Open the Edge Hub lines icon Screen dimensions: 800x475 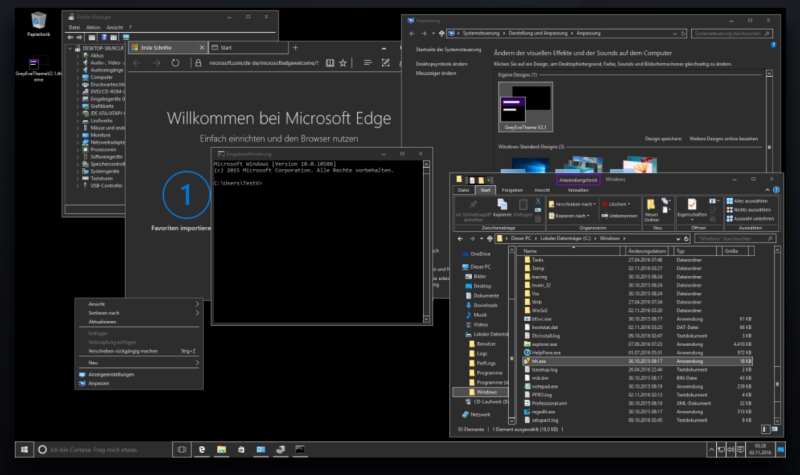pyautogui.click(x=368, y=63)
